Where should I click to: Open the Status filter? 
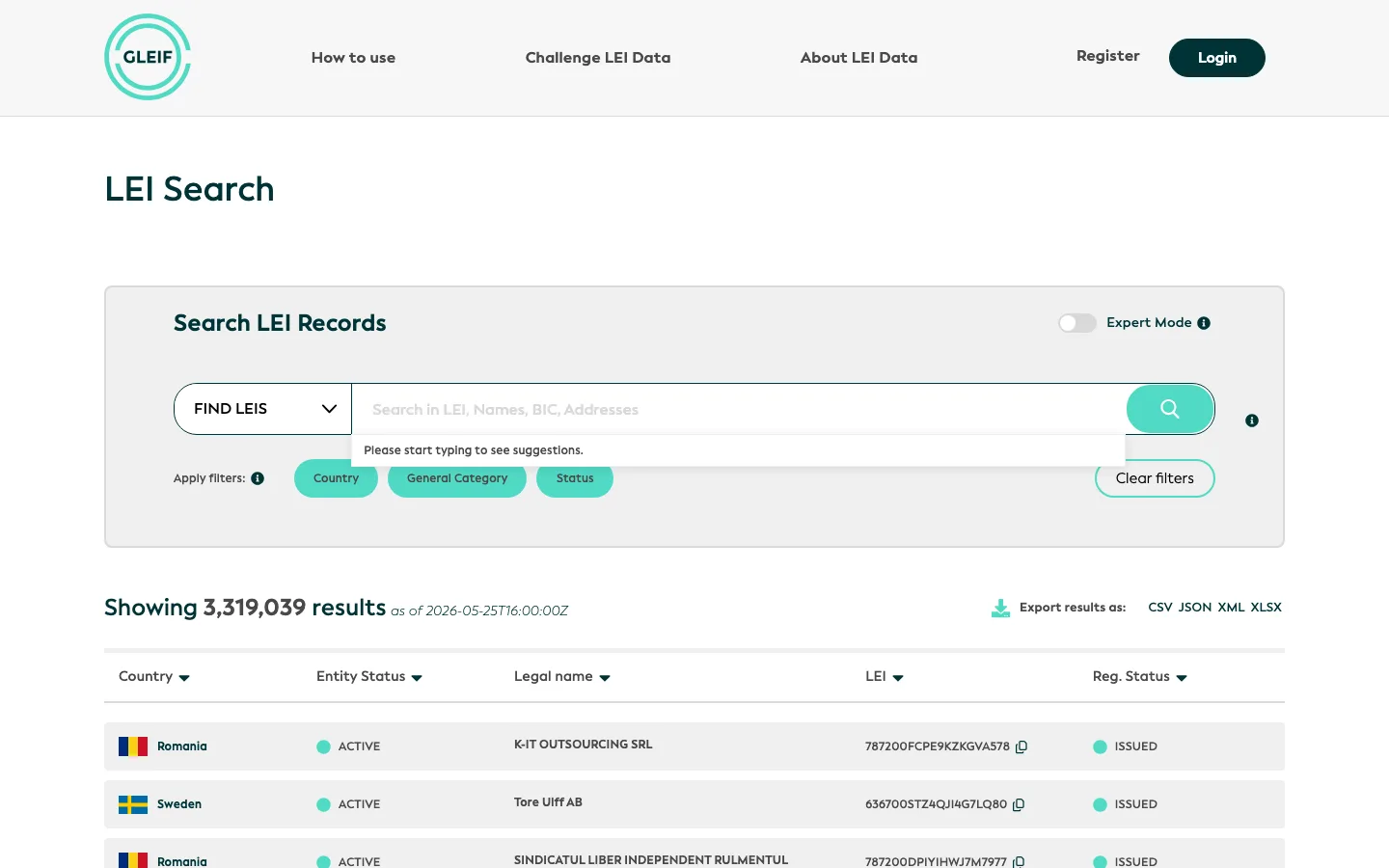point(575,478)
